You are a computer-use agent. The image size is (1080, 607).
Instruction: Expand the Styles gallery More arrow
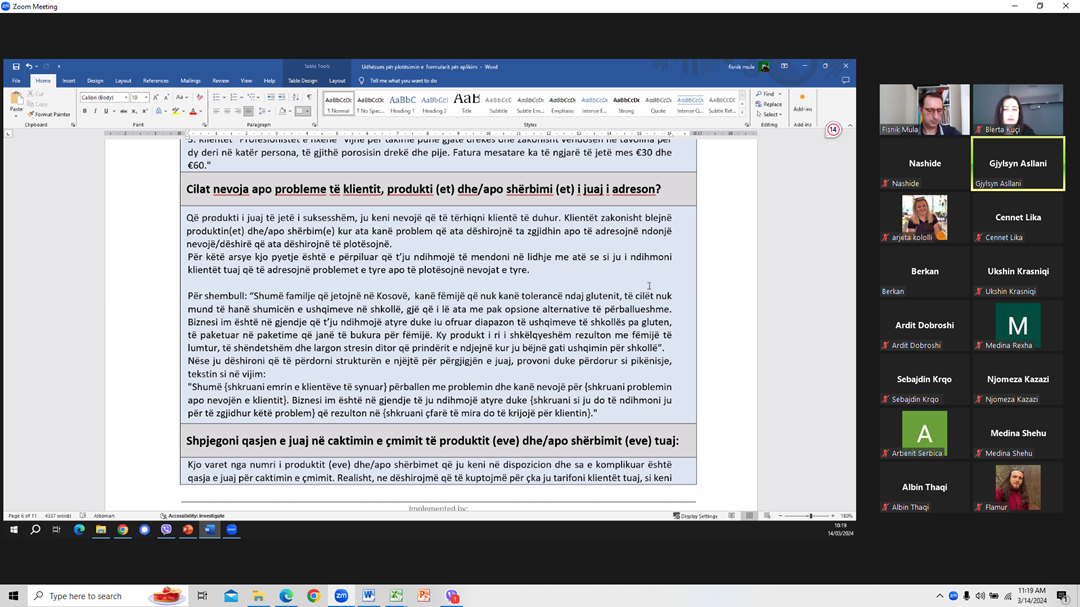point(742,113)
